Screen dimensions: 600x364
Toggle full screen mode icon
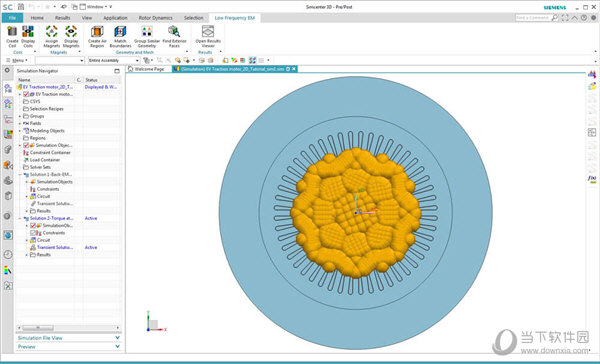[x=565, y=18]
